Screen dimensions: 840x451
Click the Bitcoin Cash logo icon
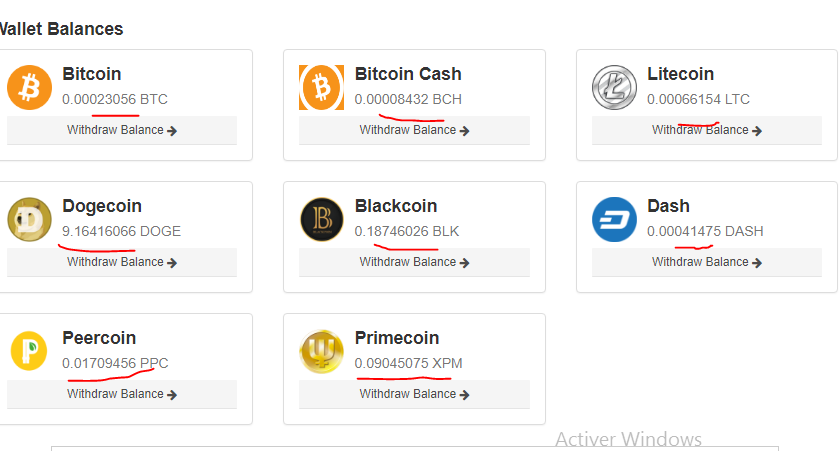pyautogui.click(x=321, y=87)
